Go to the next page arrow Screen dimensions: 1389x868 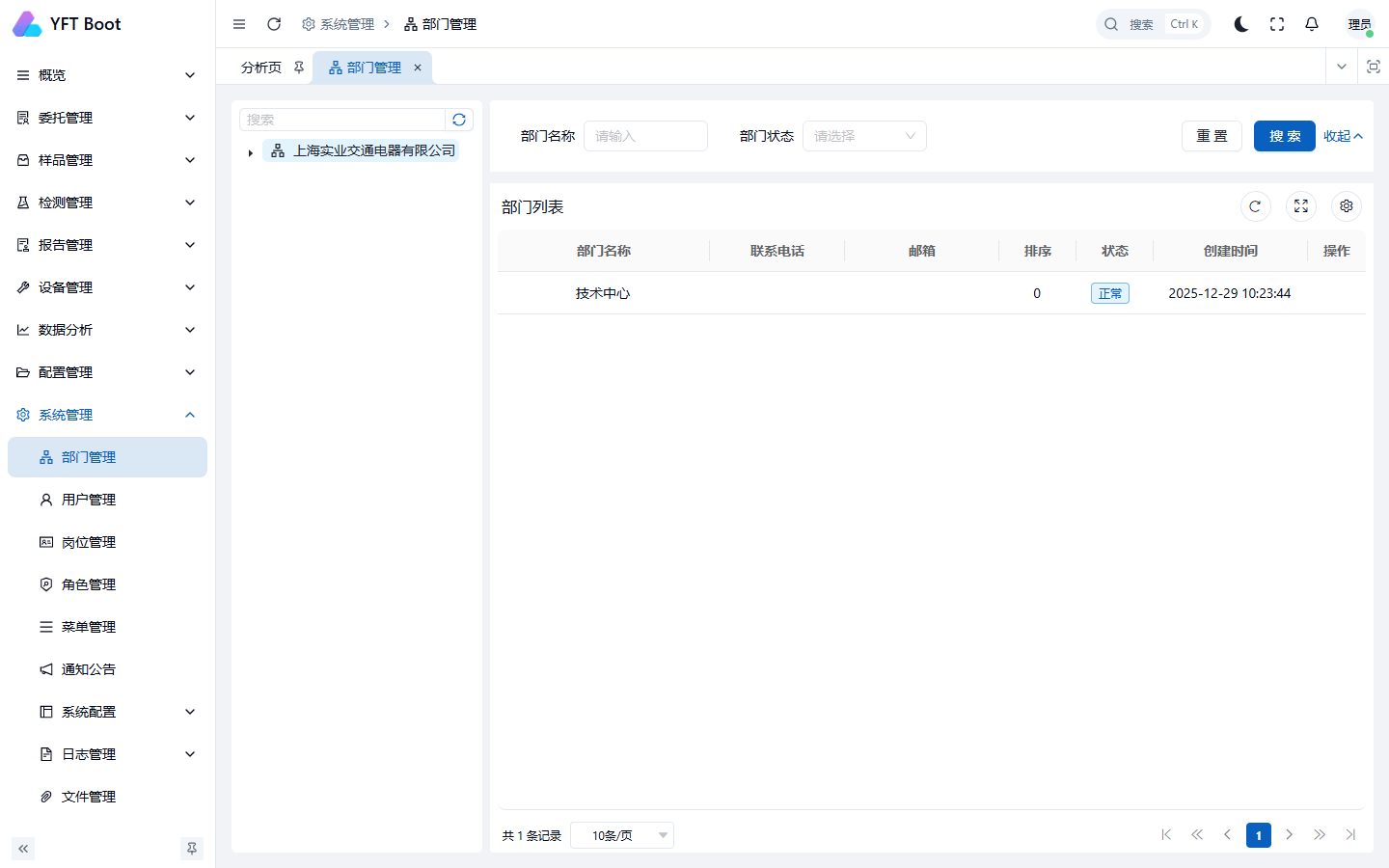pos(1289,835)
